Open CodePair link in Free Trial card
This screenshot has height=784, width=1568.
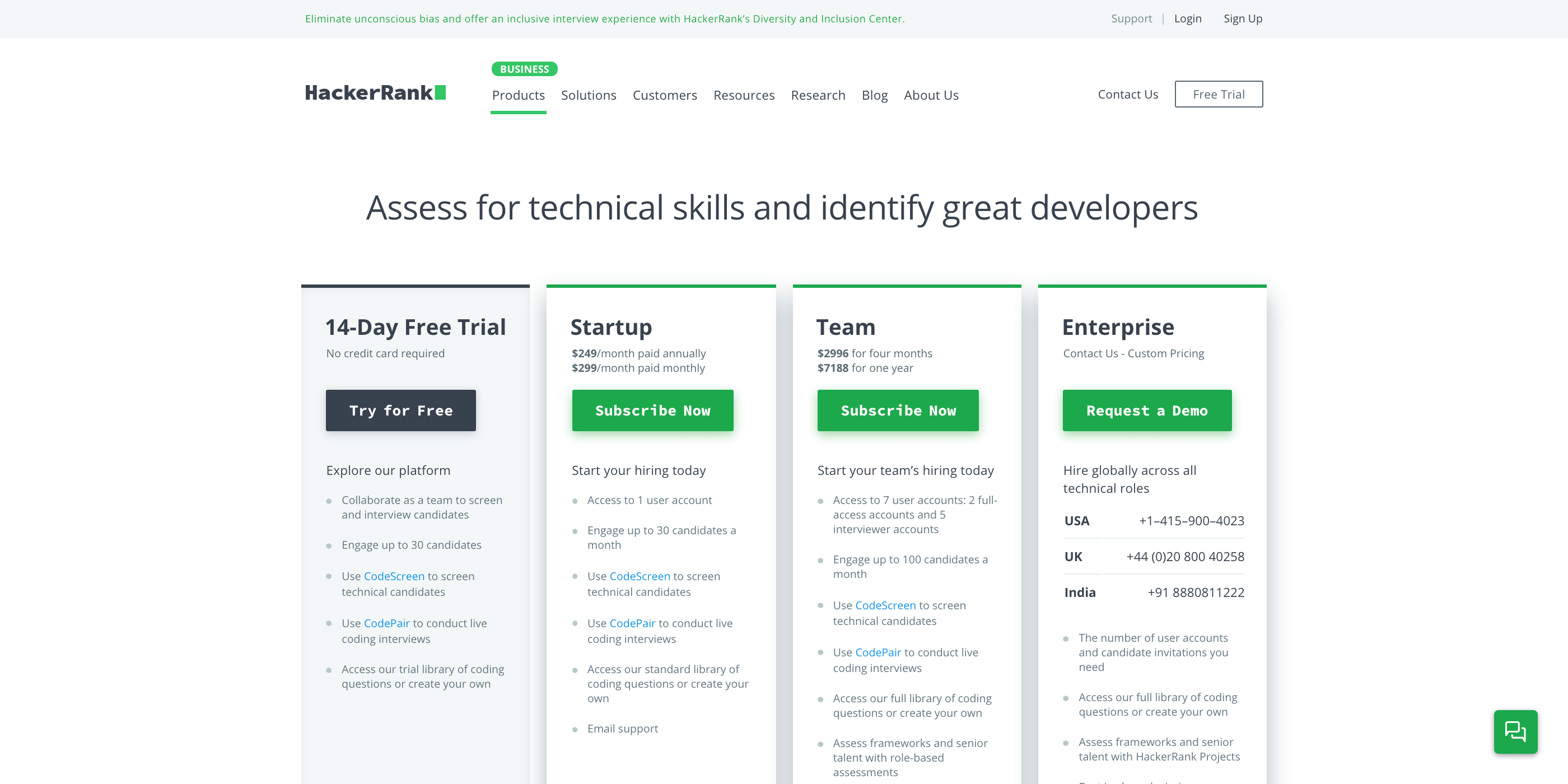tap(386, 623)
